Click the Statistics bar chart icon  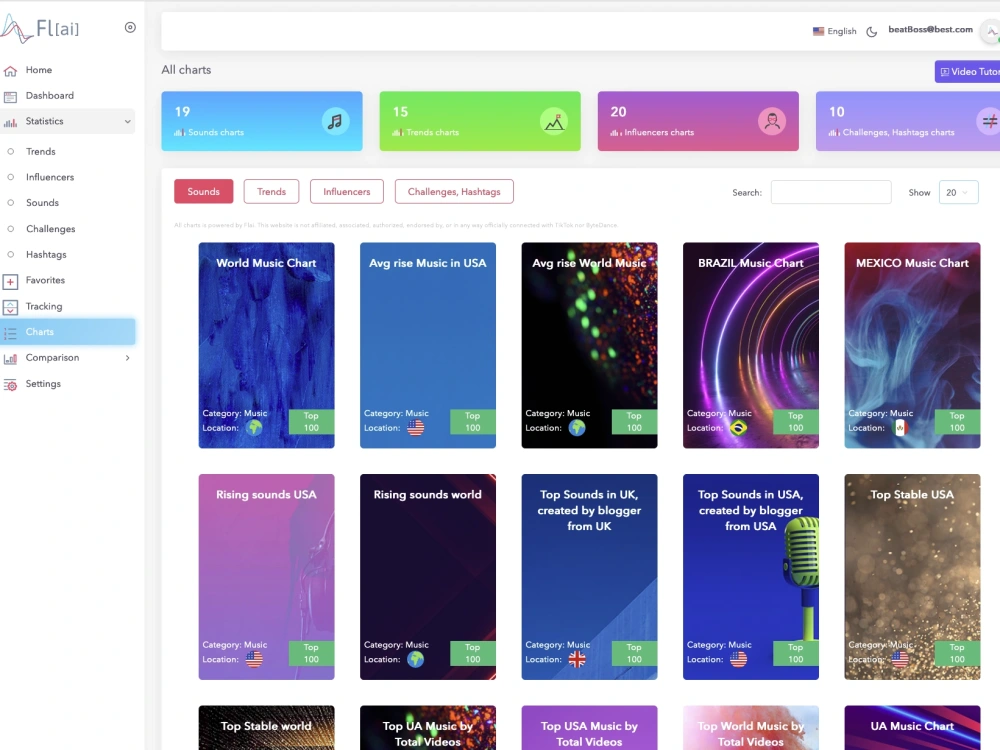[10, 122]
